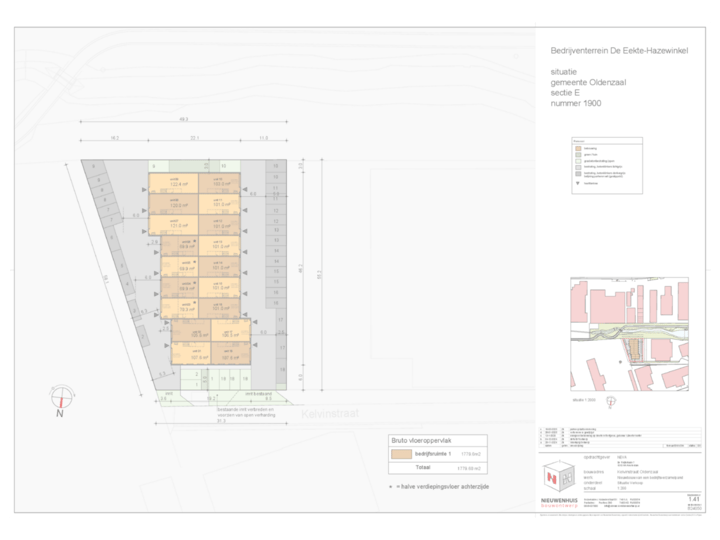Select the unit with 103.0 m² area

pyautogui.click(x=221, y=182)
